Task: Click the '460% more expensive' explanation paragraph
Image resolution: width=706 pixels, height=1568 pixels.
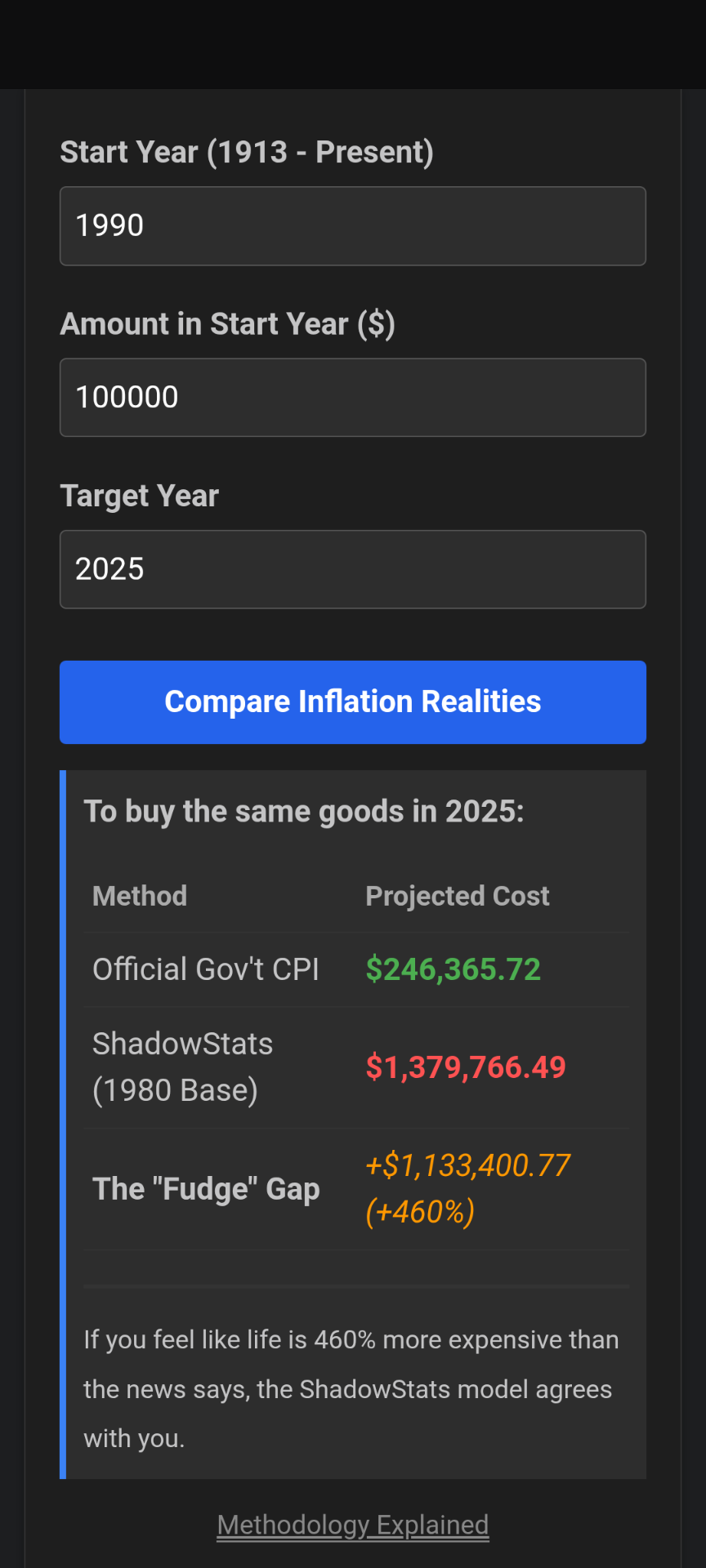Action: pos(351,1388)
